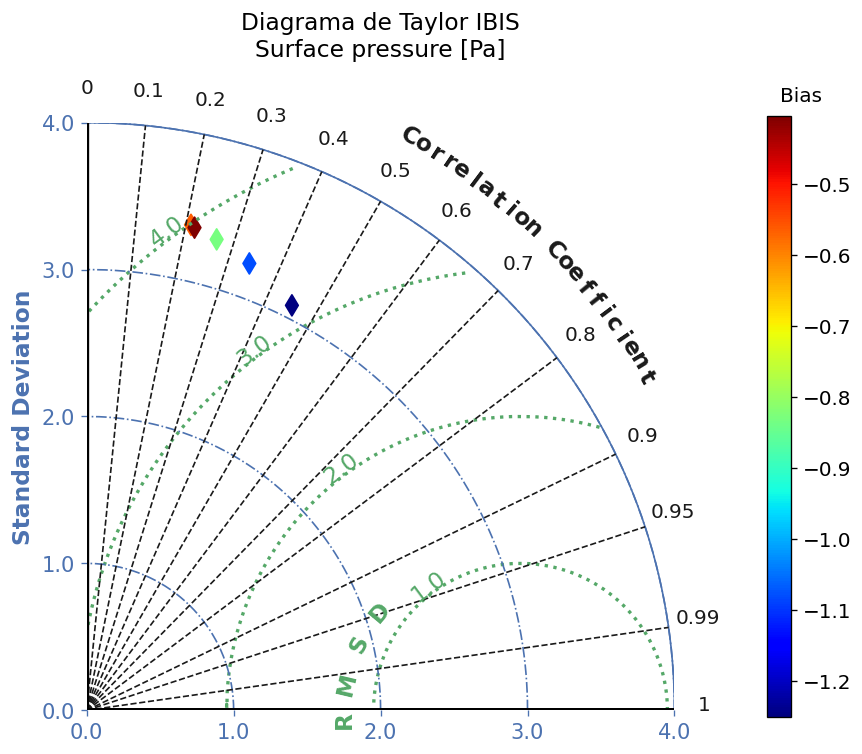Click the green RMSD label
The width and height of the screenshot is (862, 754).
[x=361, y=667]
